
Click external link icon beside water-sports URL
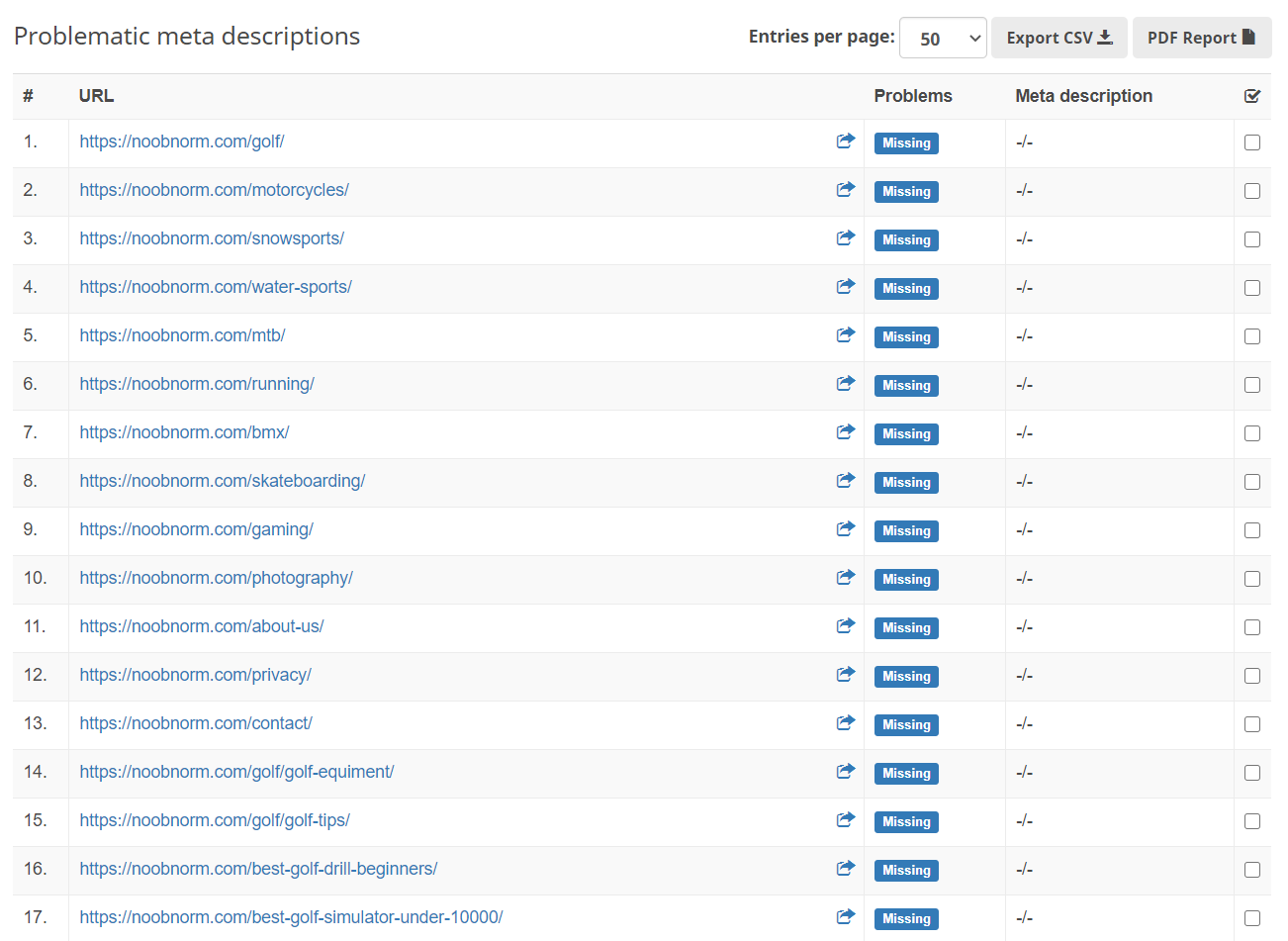(x=846, y=286)
